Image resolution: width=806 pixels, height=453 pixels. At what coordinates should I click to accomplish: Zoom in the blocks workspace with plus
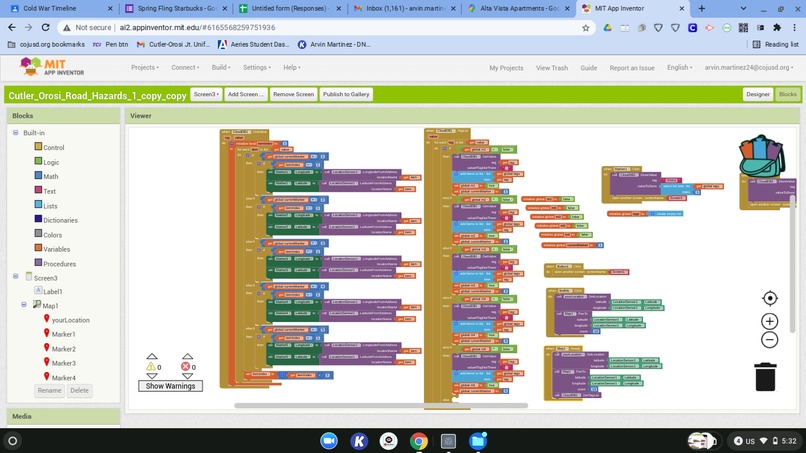(x=770, y=321)
